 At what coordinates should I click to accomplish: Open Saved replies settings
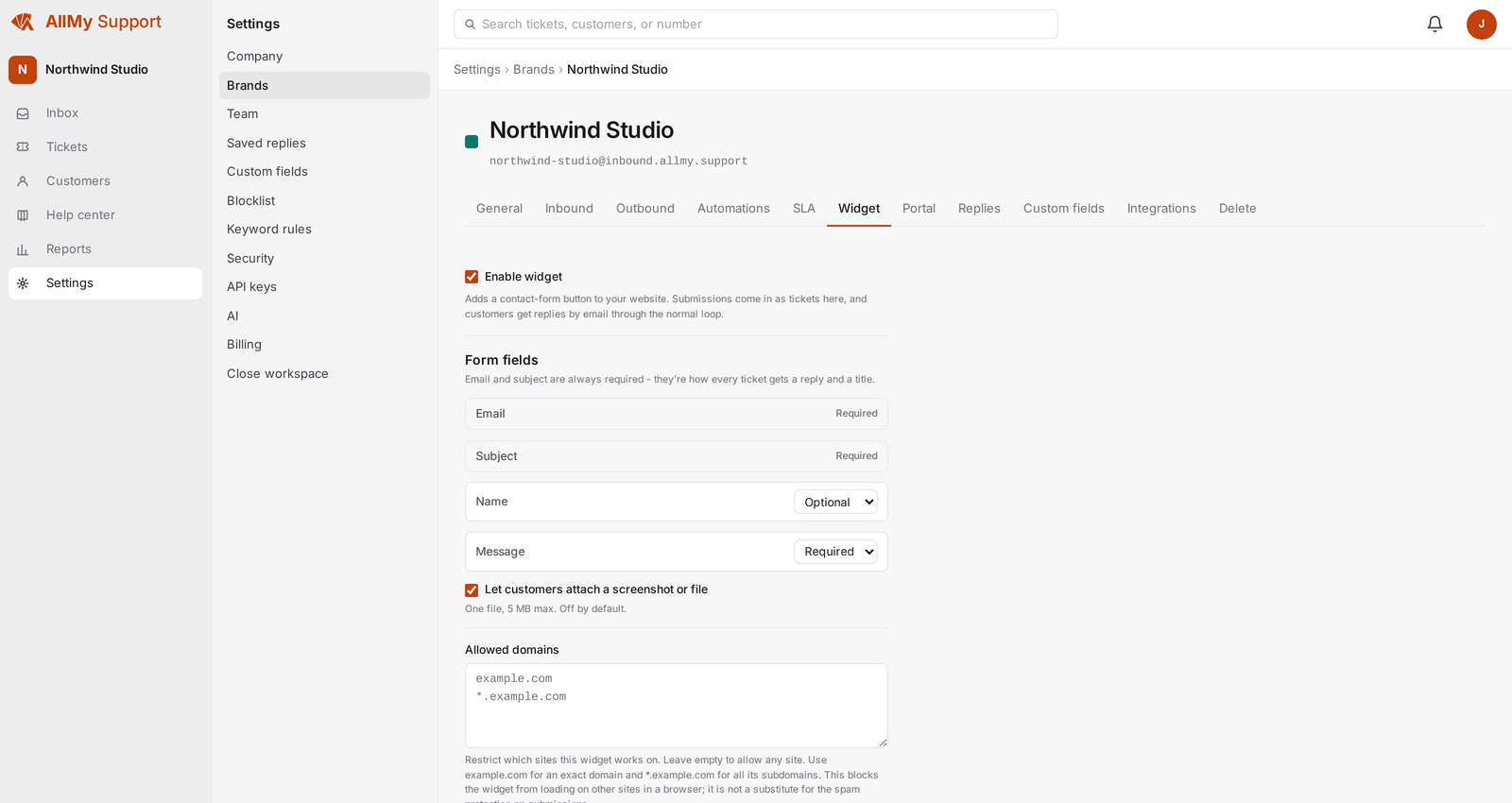(x=324, y=144)
